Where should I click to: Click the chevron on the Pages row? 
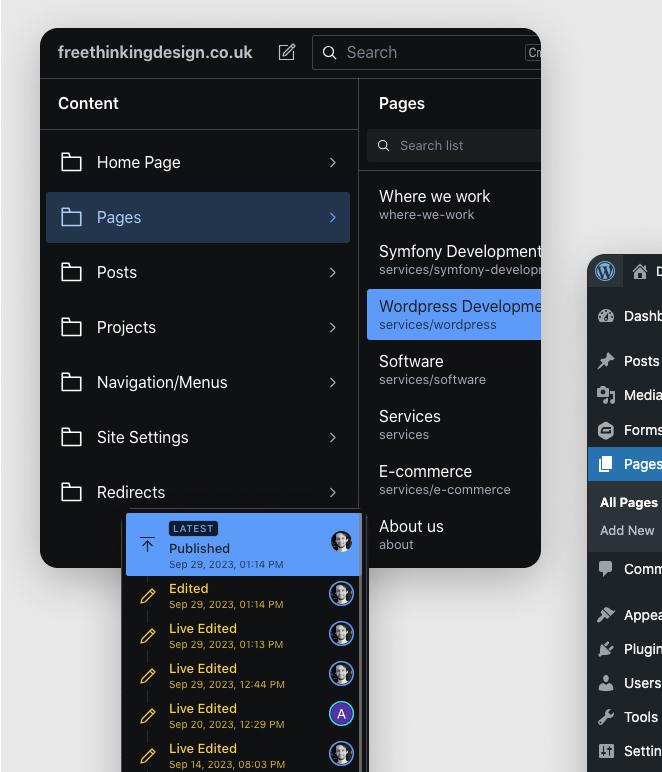coord(333,218)
